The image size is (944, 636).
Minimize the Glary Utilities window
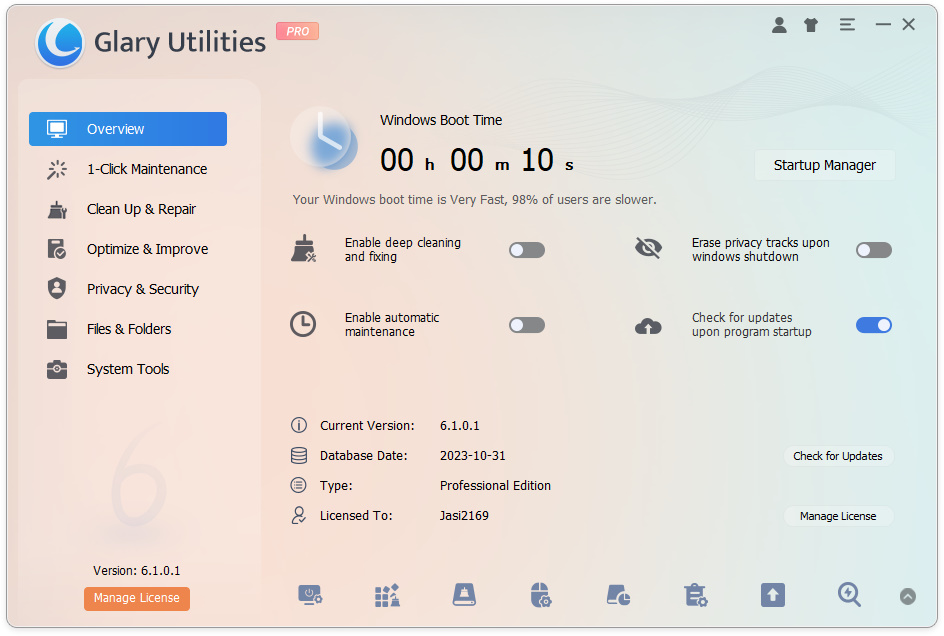point(883,25)
